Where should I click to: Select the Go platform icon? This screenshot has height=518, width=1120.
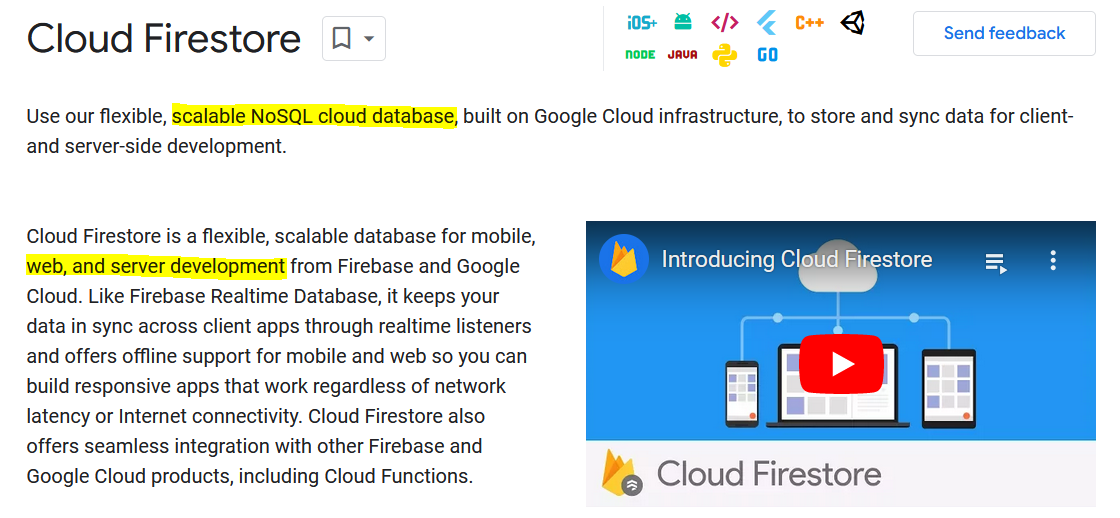tap(767, 55)
